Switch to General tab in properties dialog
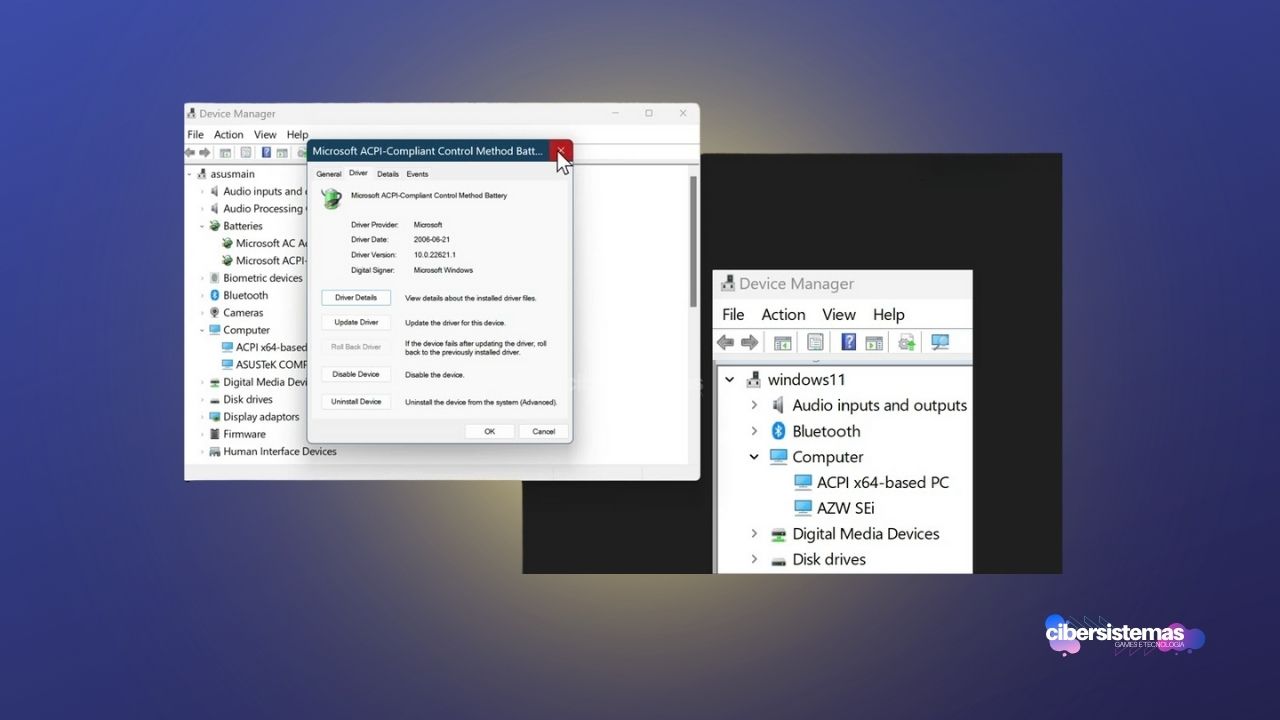Image resolution: width=1280 pixels, height=720 pixels. [329, 174]
